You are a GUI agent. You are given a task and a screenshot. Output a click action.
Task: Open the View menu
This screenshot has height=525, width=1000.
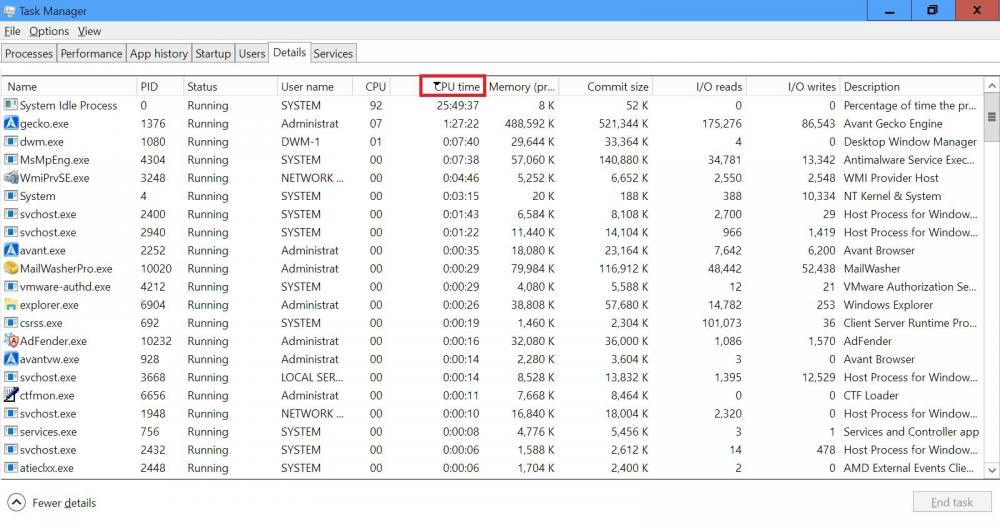tap(89, 31)
